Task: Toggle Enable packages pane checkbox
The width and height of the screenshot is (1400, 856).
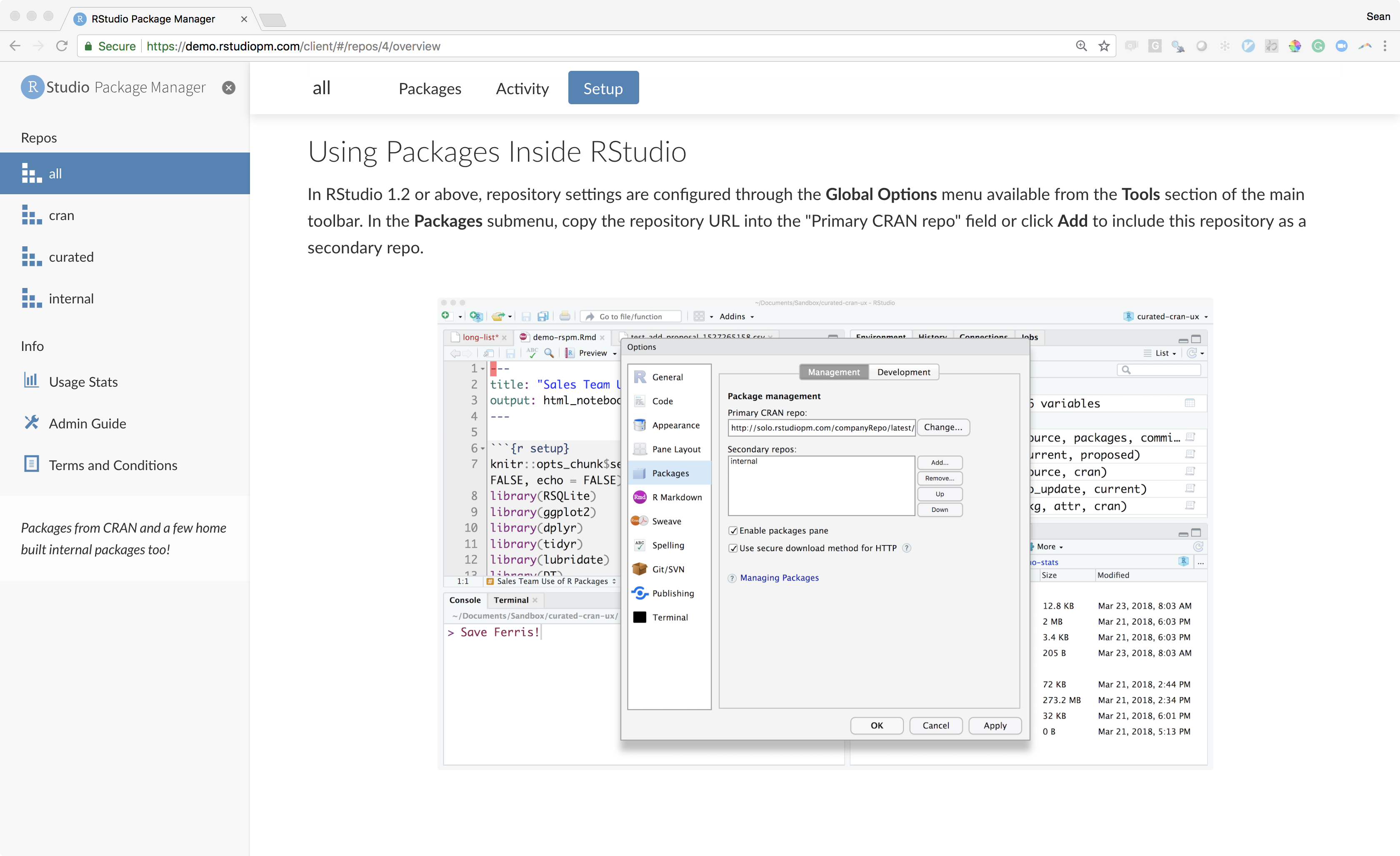Action: coord(733,530)
